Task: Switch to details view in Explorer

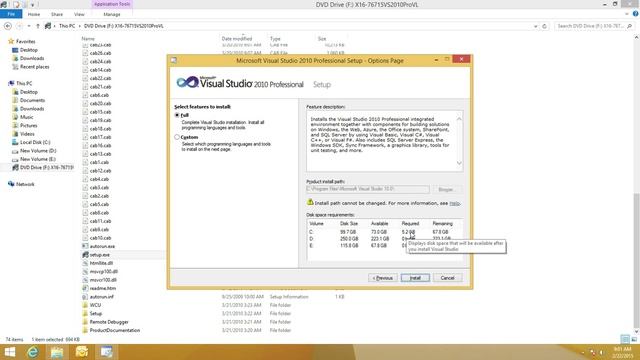Action: (625, 339)
